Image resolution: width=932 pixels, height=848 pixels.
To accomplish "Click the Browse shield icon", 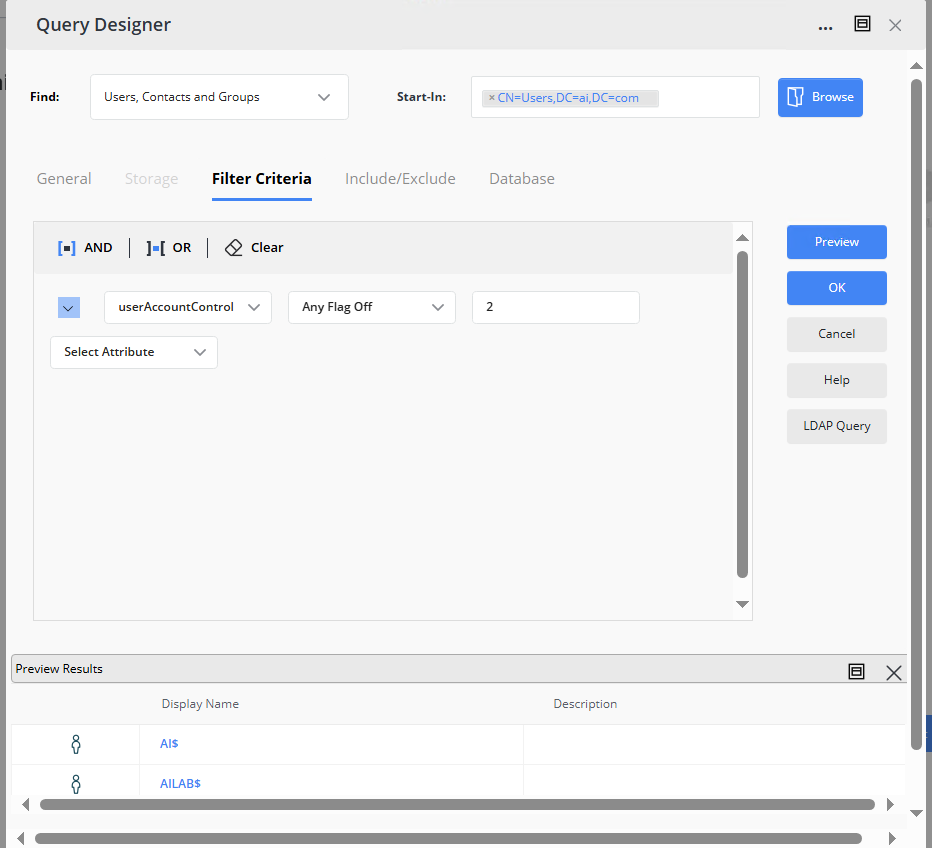I will tap(796, 96).
